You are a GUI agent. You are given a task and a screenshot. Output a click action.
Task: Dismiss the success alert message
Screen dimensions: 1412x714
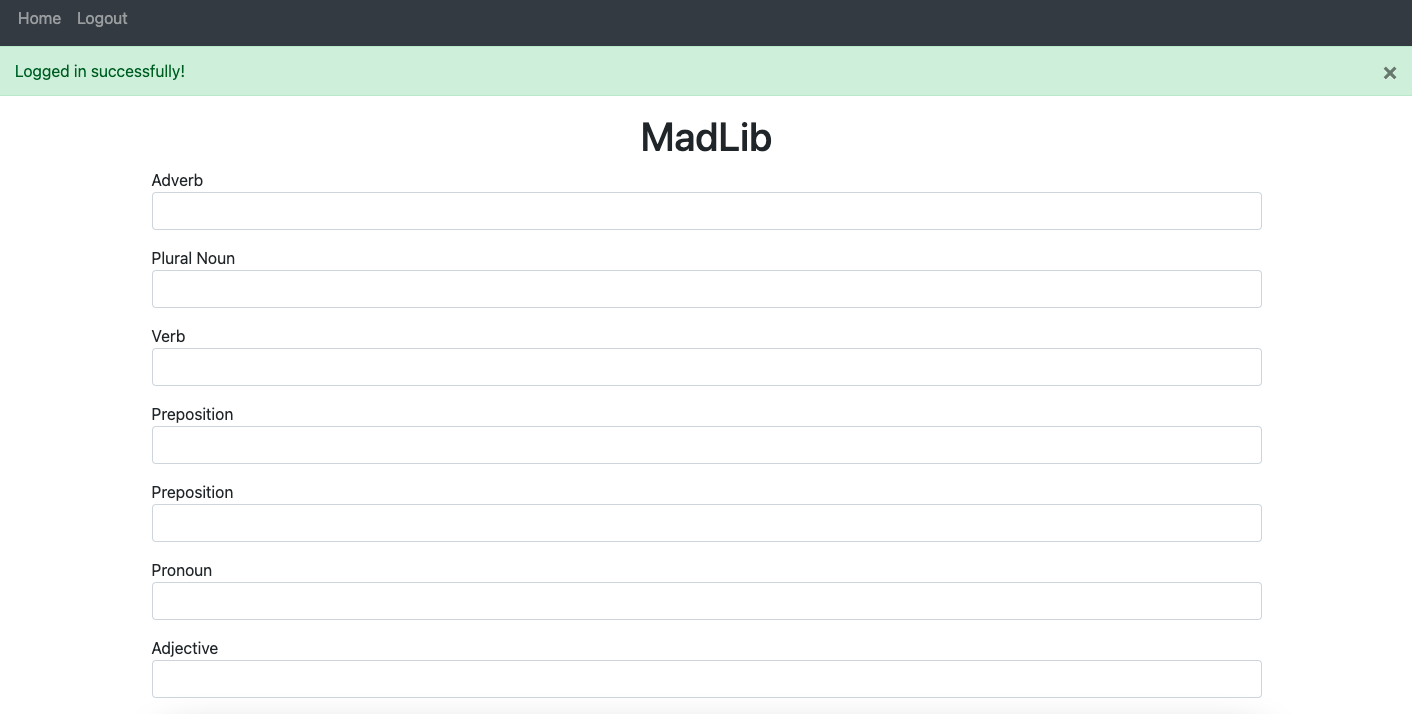pyautogui.click(x=1389, y=72)
